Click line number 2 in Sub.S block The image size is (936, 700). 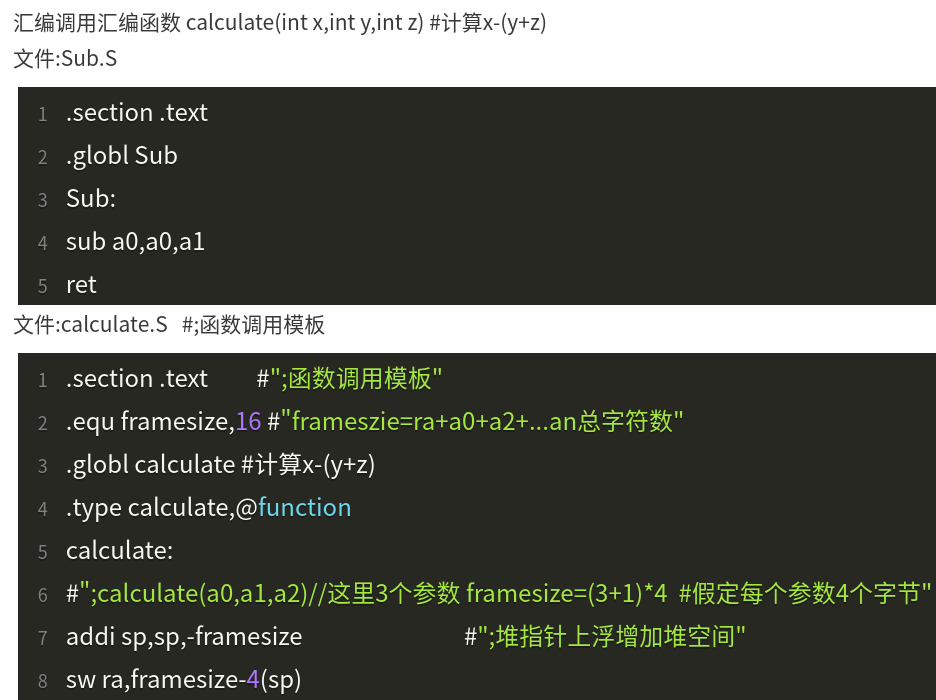tap(42, 157)
